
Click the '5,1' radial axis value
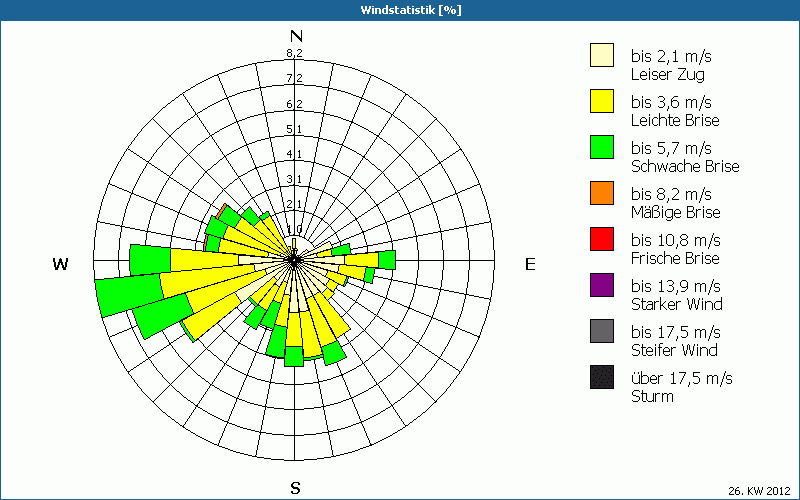pyautogui.click(x=294, y=129)
